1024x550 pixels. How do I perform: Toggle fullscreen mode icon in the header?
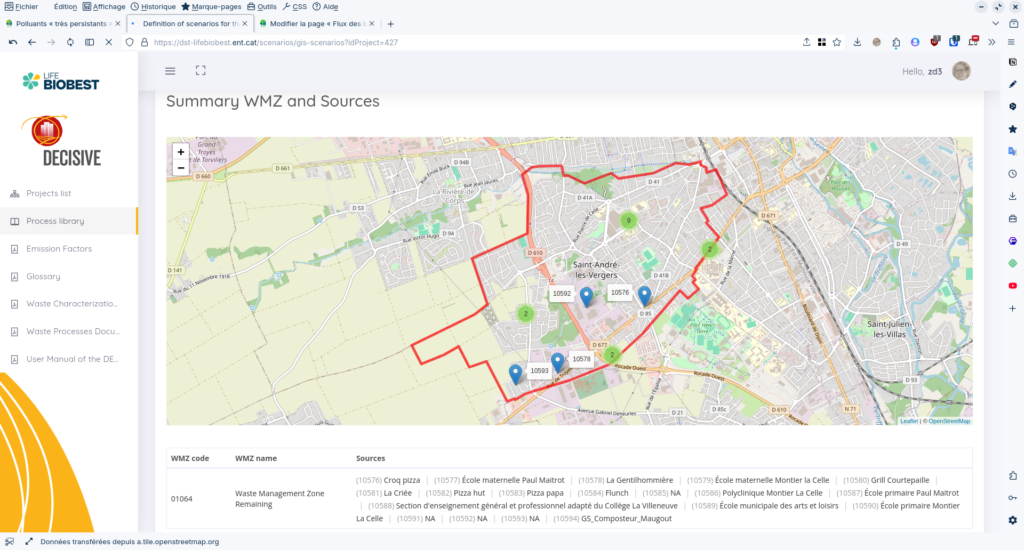point(200,71)
